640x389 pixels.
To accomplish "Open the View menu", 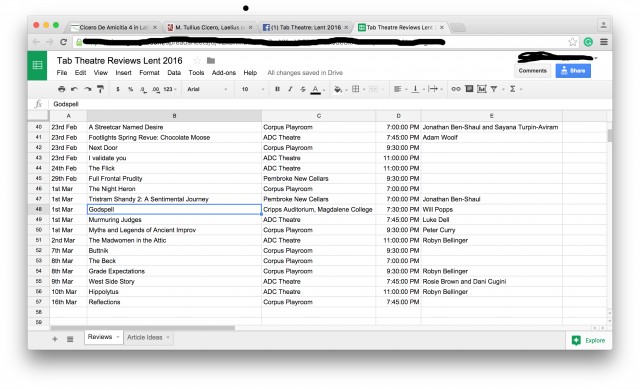I will click(100, 73).
